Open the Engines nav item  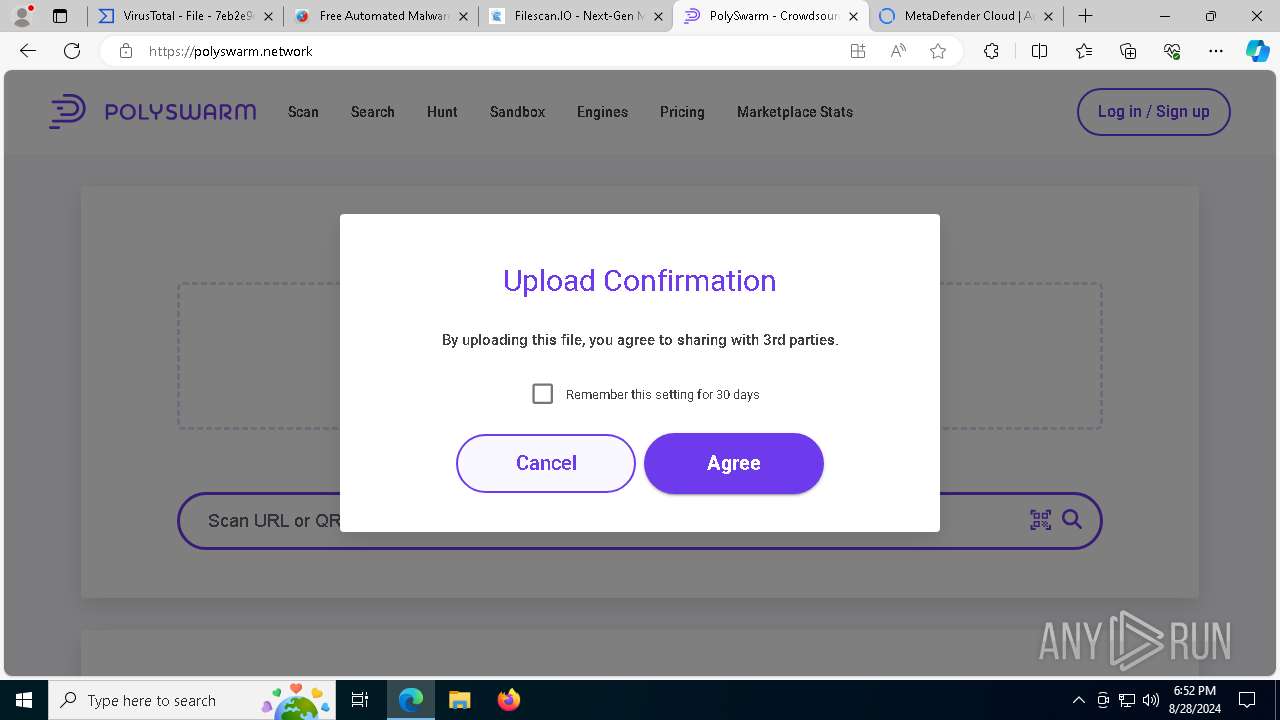(602, 112)
